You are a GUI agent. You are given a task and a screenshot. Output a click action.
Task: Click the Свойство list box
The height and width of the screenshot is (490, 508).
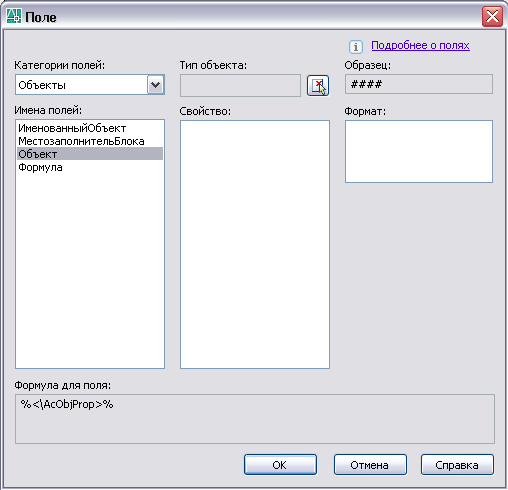(255, 244)
